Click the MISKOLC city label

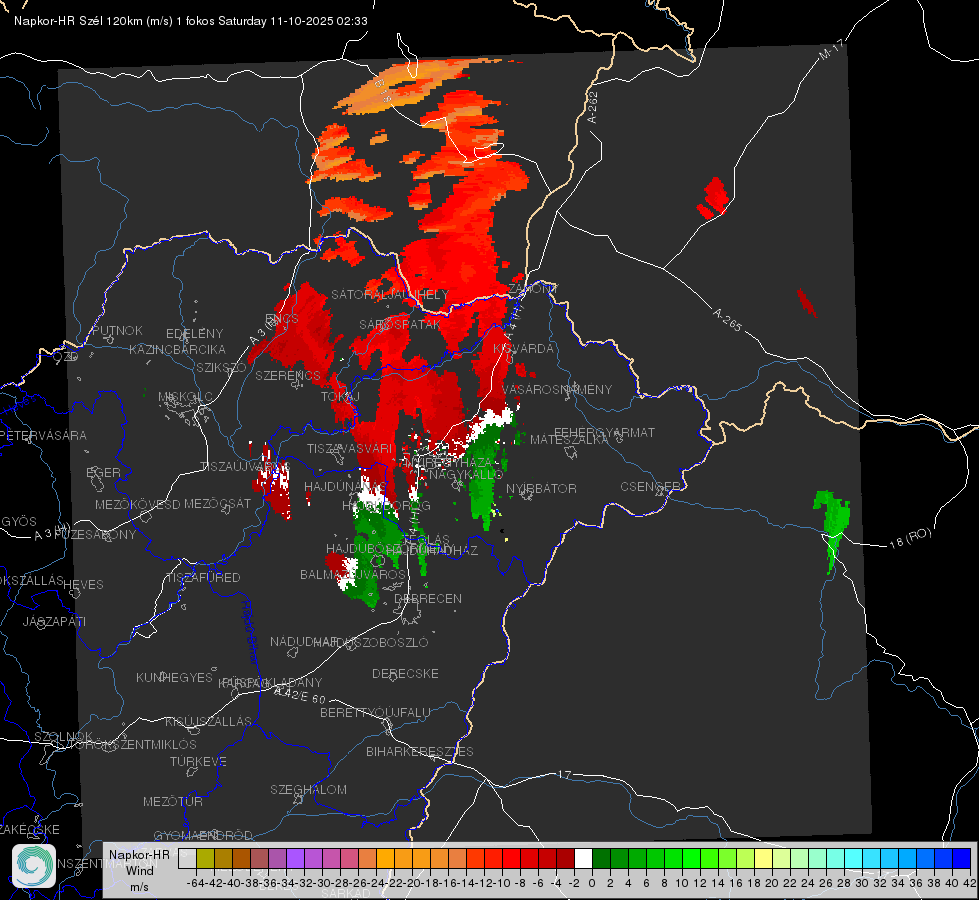(185, 397)
